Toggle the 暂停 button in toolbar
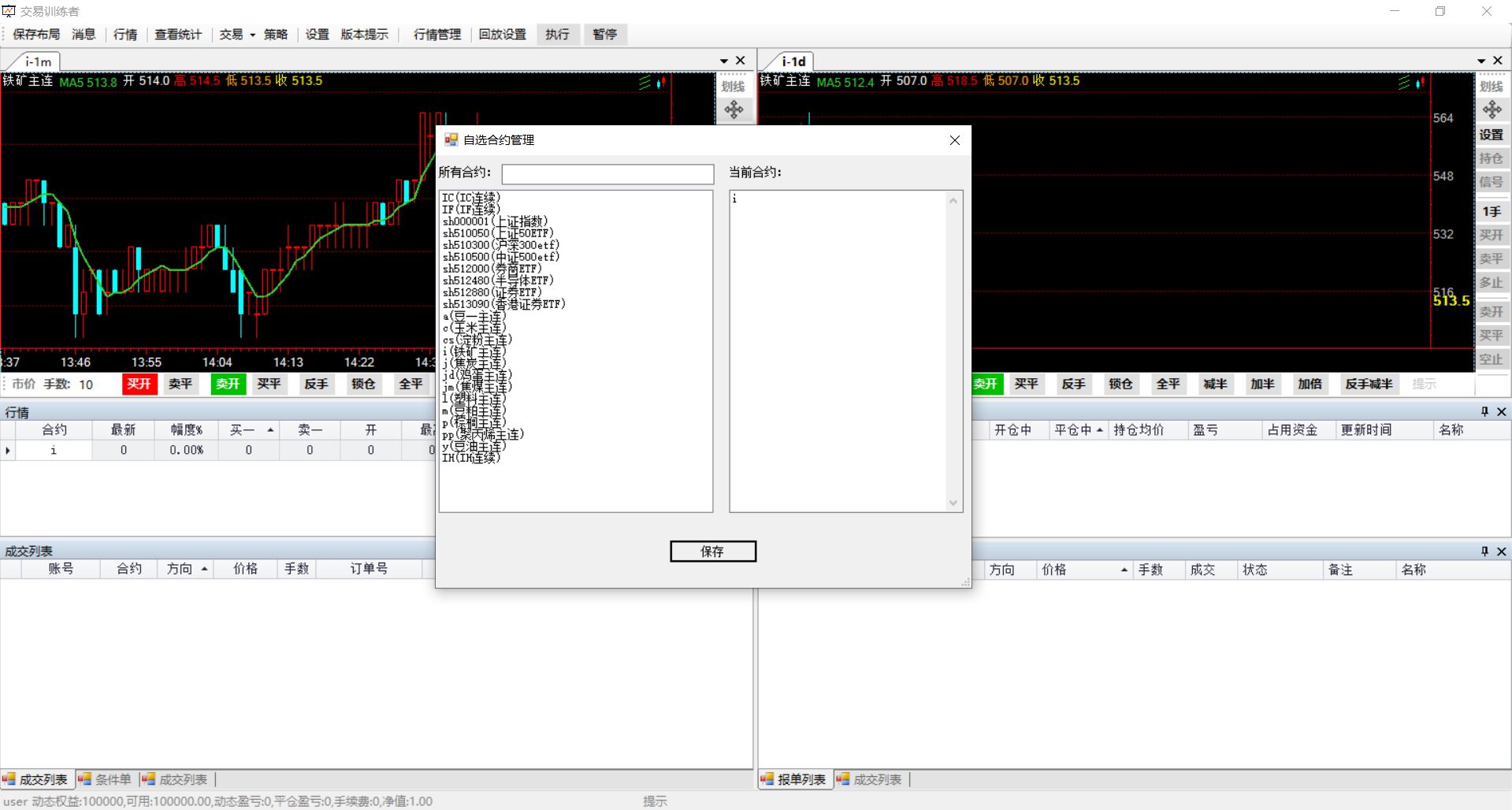The height and width of the screenshot is (810, 1512). [604, 35]
